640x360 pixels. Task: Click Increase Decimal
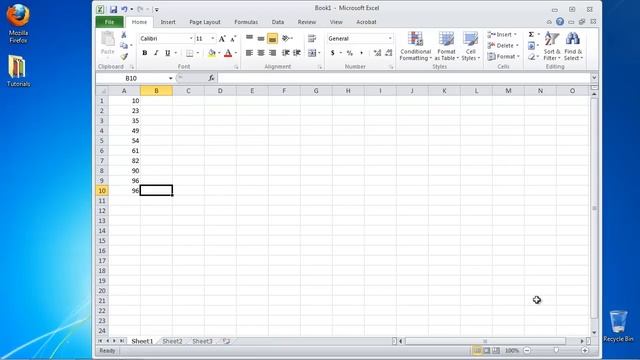coord(377,53)
